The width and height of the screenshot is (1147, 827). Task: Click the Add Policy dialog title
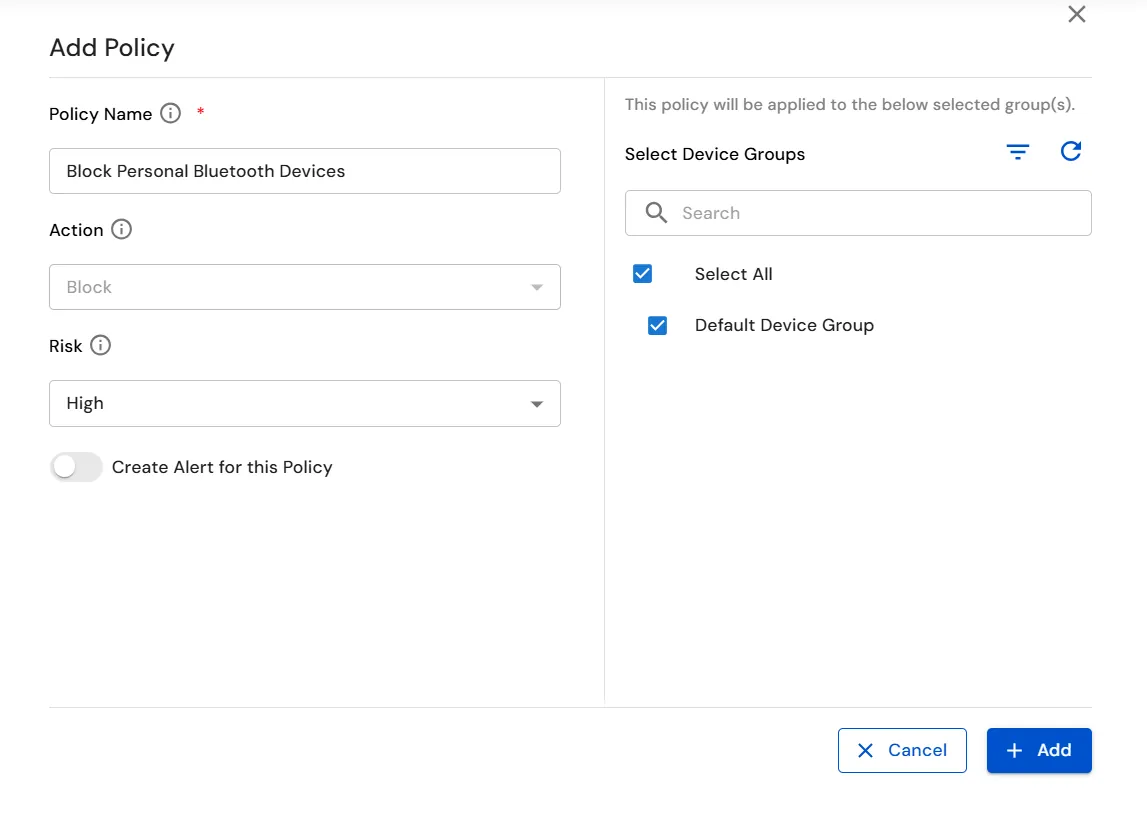[112, 48]
